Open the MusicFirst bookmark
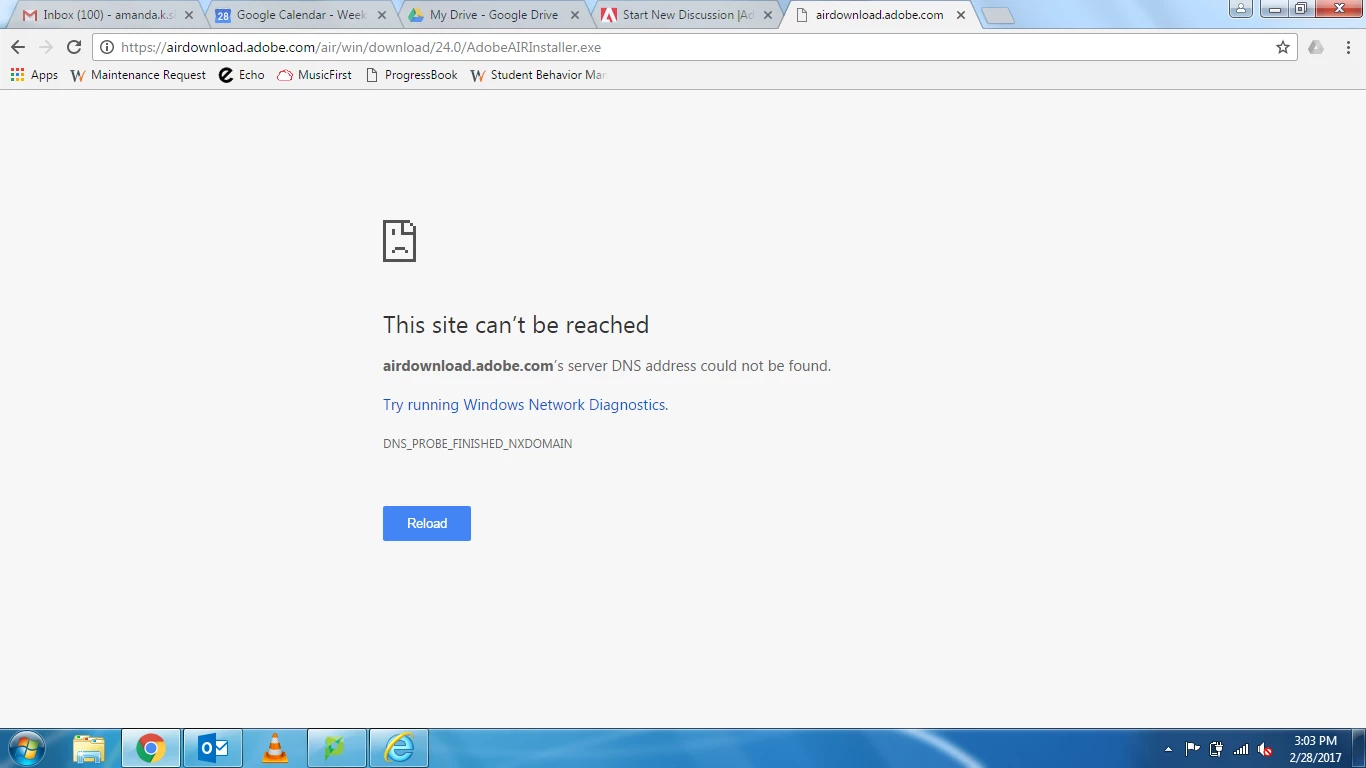This screenshot has width=1366, height=768. coord(314,75)
